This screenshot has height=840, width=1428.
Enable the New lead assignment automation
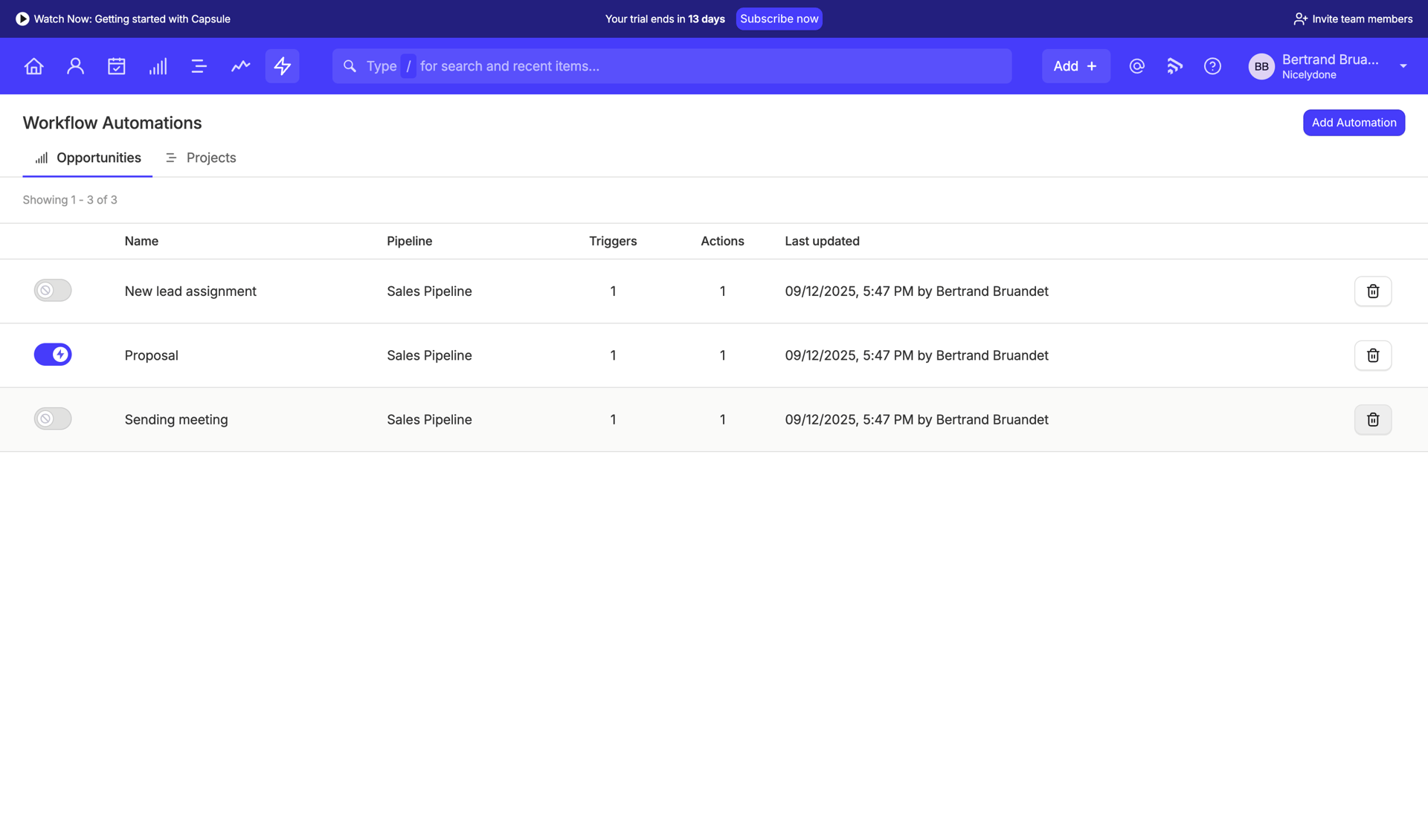pyautogui.click(x=52, y=290)
